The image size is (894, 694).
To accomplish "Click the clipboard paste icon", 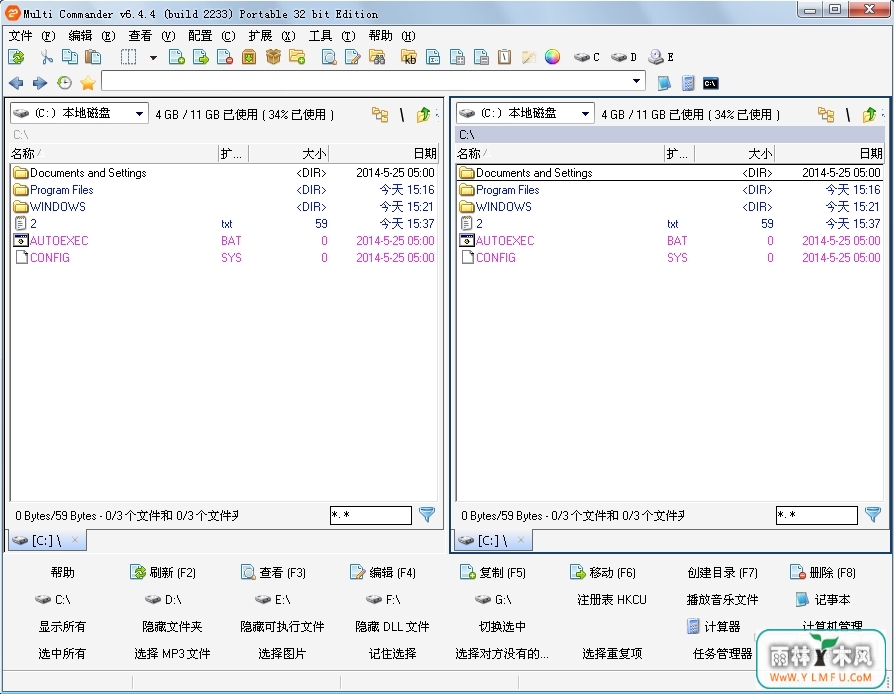I will pos(93,57).
